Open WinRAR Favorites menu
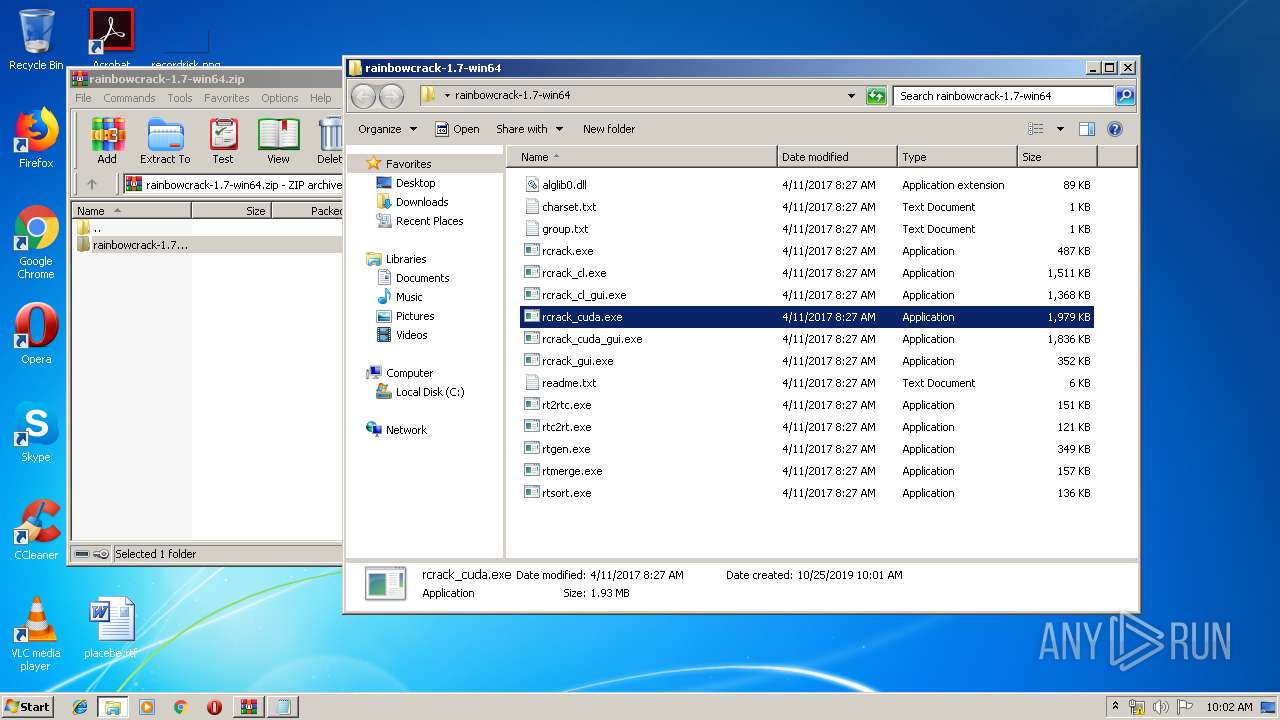The width and height of the screenshot is (1280, 720). click(x=227, y=98)
